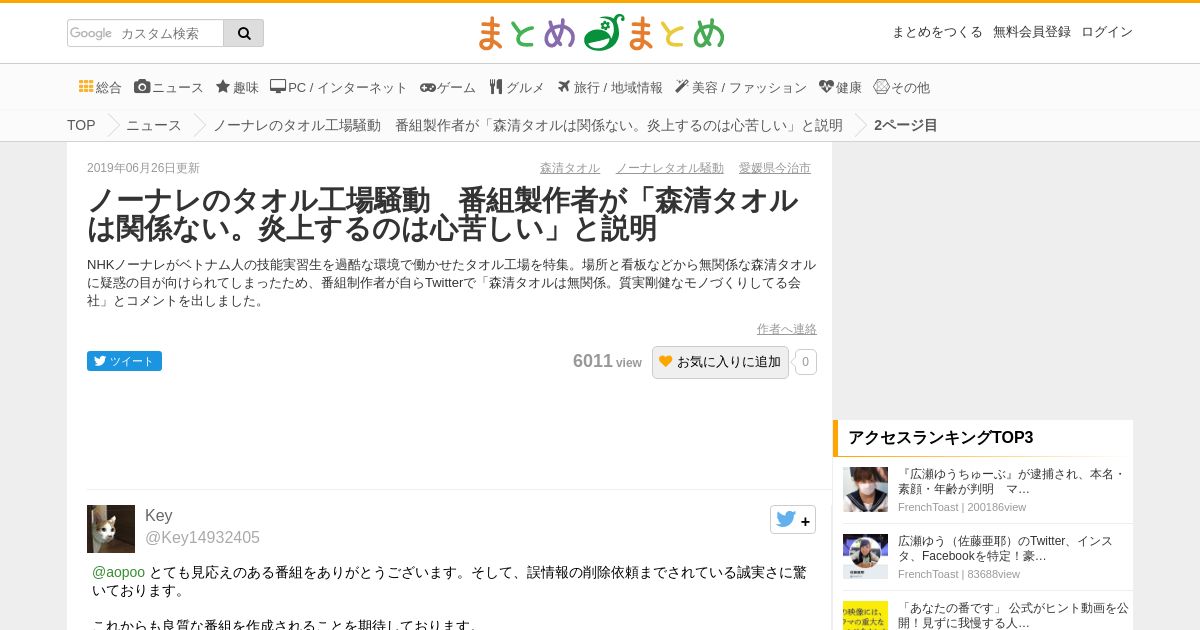Open article title breadcrumb link
The image size is (1200, 630).
[x=528, y=125]
